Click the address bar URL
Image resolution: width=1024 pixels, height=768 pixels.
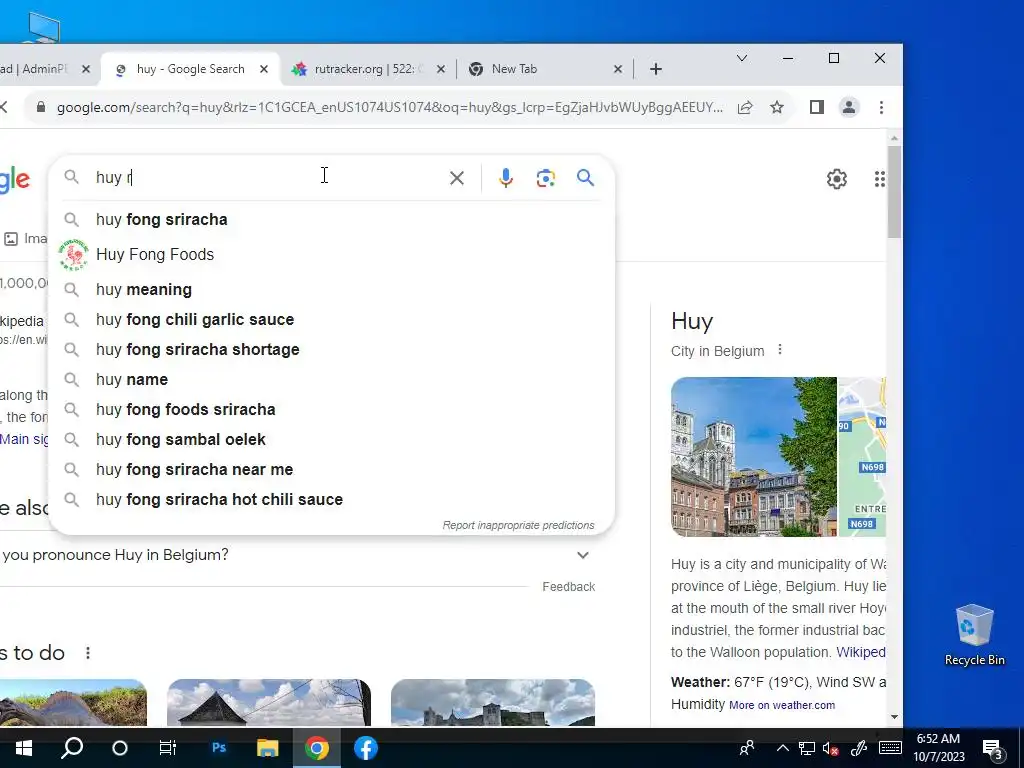(x=389, y=107)
